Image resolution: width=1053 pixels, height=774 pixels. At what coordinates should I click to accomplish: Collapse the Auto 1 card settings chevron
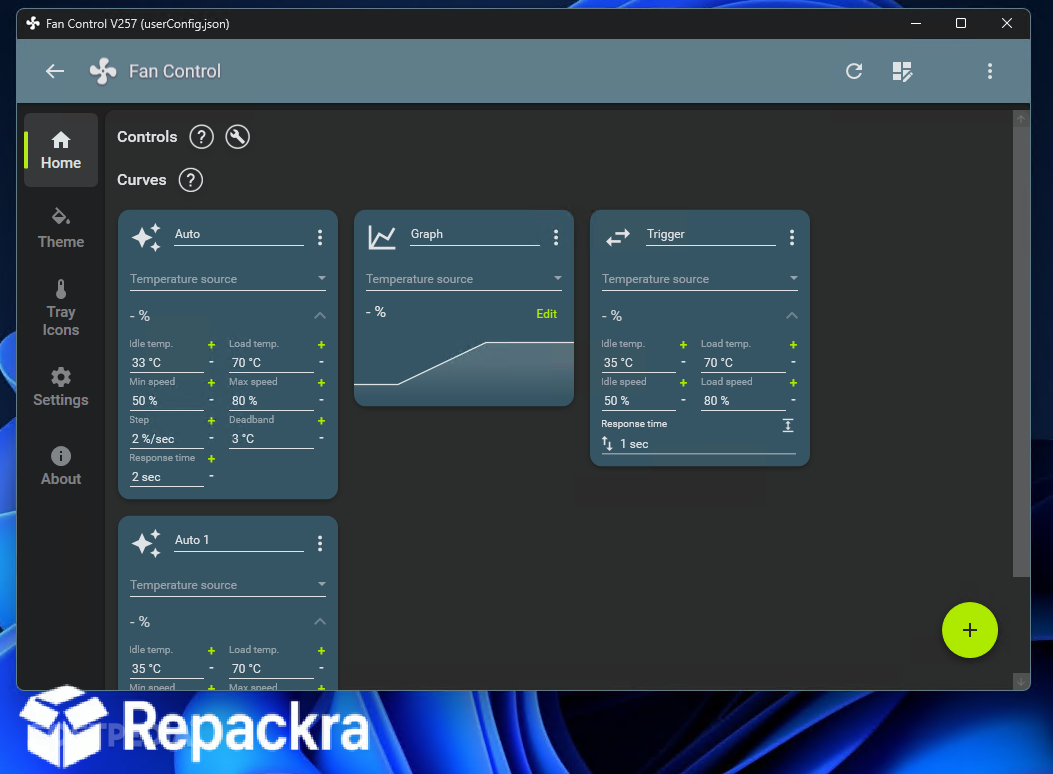pos(320,622)
